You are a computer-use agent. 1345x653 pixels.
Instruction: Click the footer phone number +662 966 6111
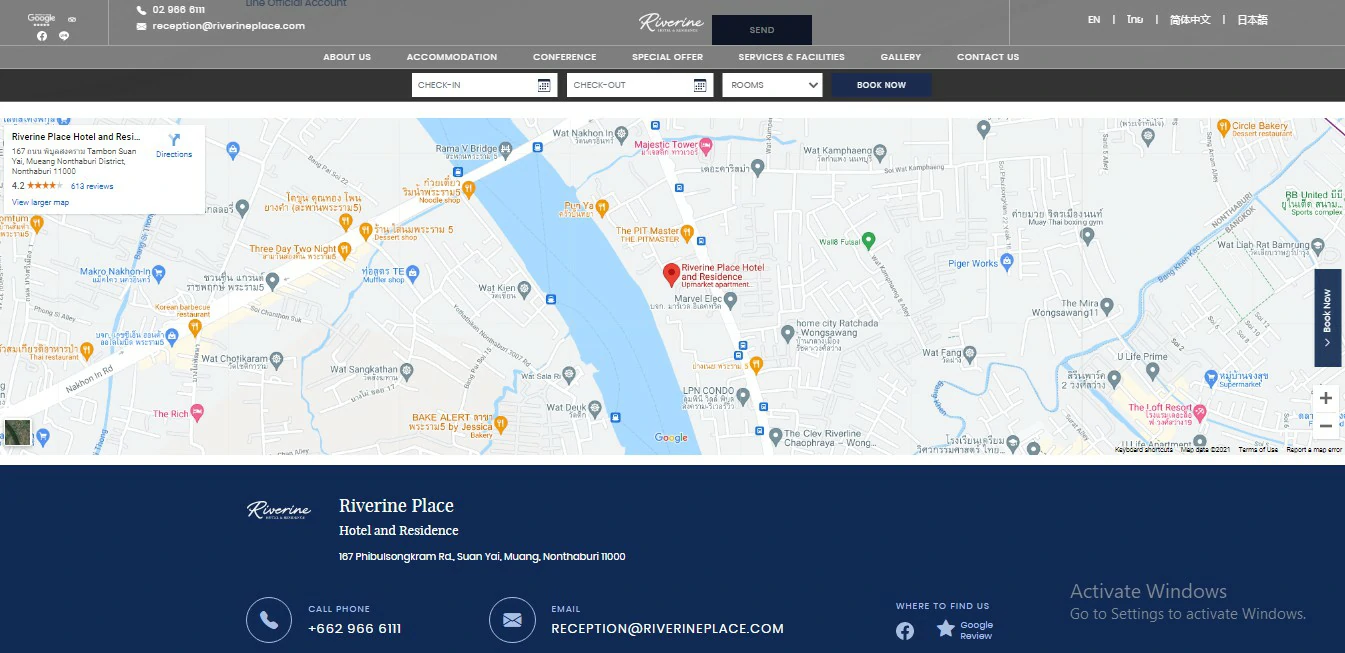(354, 629)
